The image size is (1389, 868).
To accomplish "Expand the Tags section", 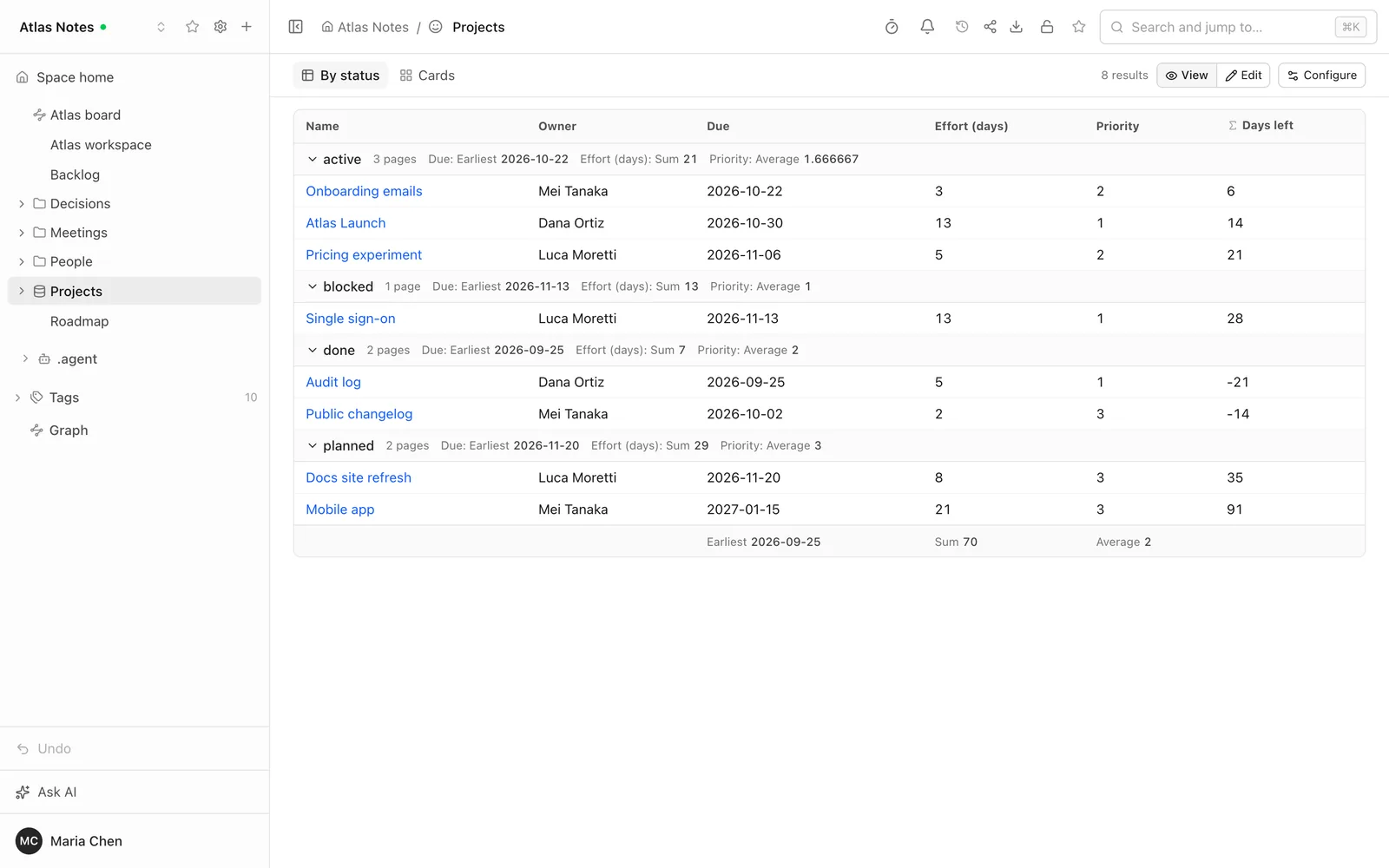I will [x=17, y=398].
